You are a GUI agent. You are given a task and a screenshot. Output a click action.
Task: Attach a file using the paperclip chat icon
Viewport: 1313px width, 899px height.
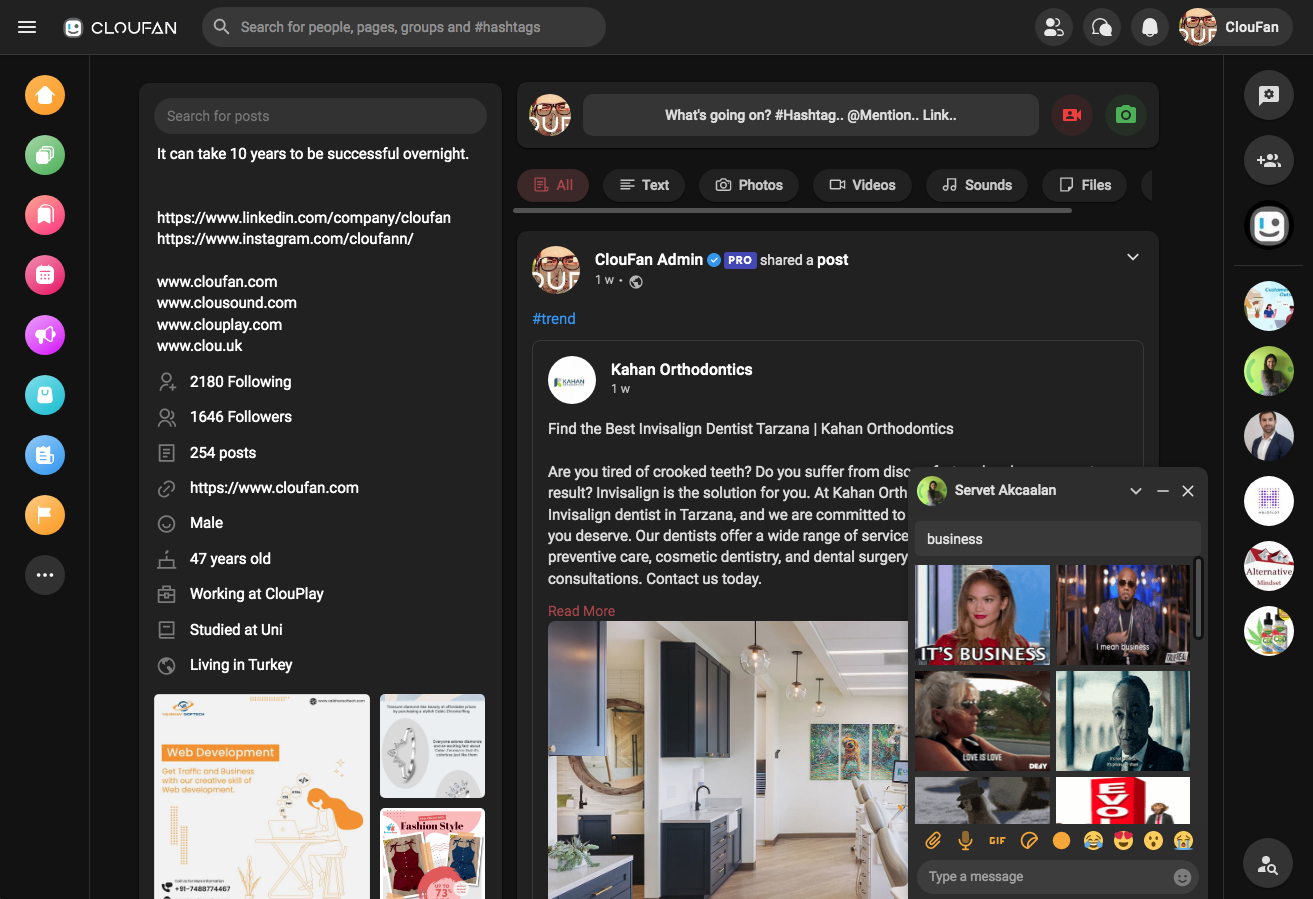[x=932, y=841]
